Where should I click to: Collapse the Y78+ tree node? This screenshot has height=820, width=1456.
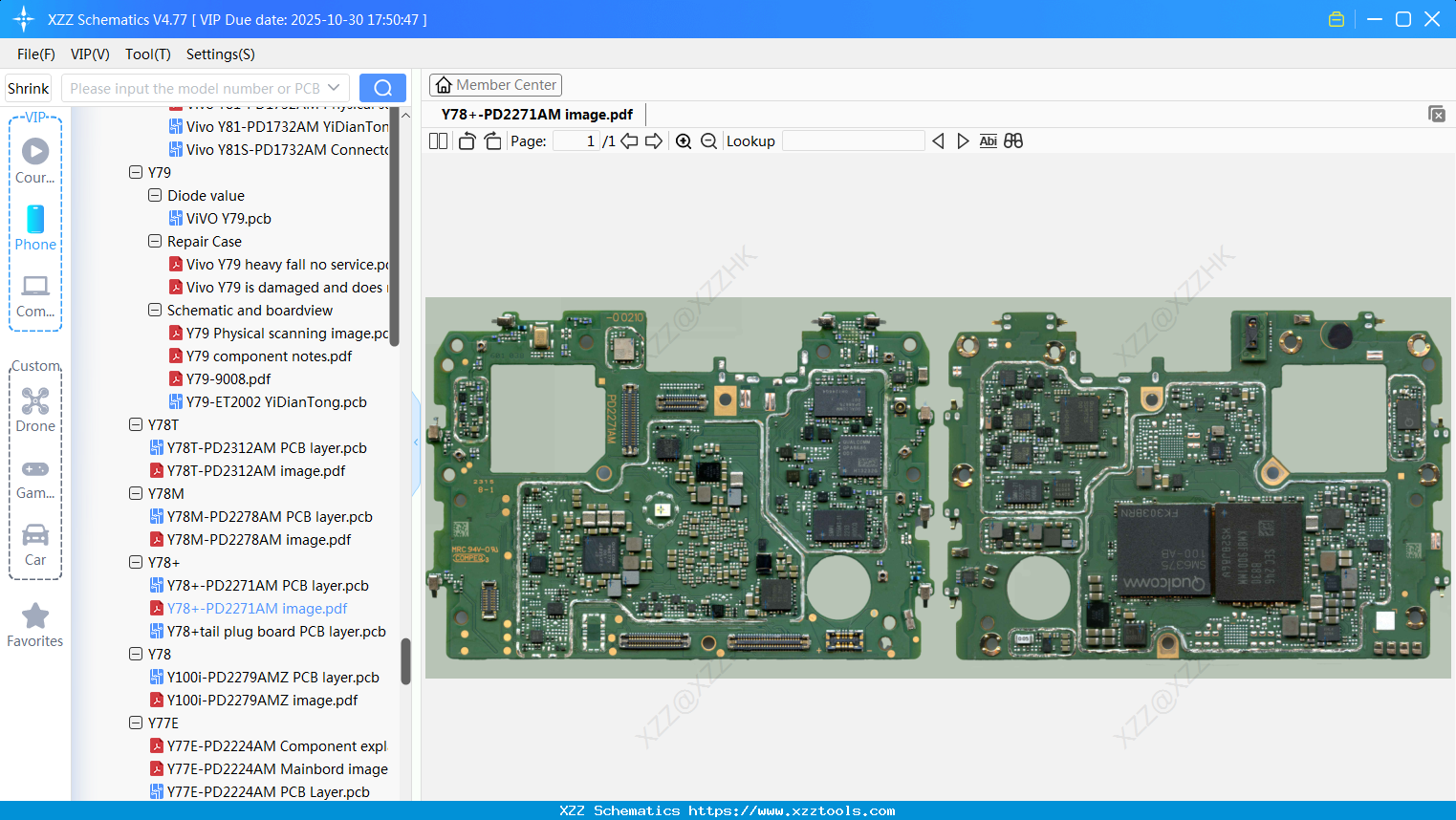point(136,563)
